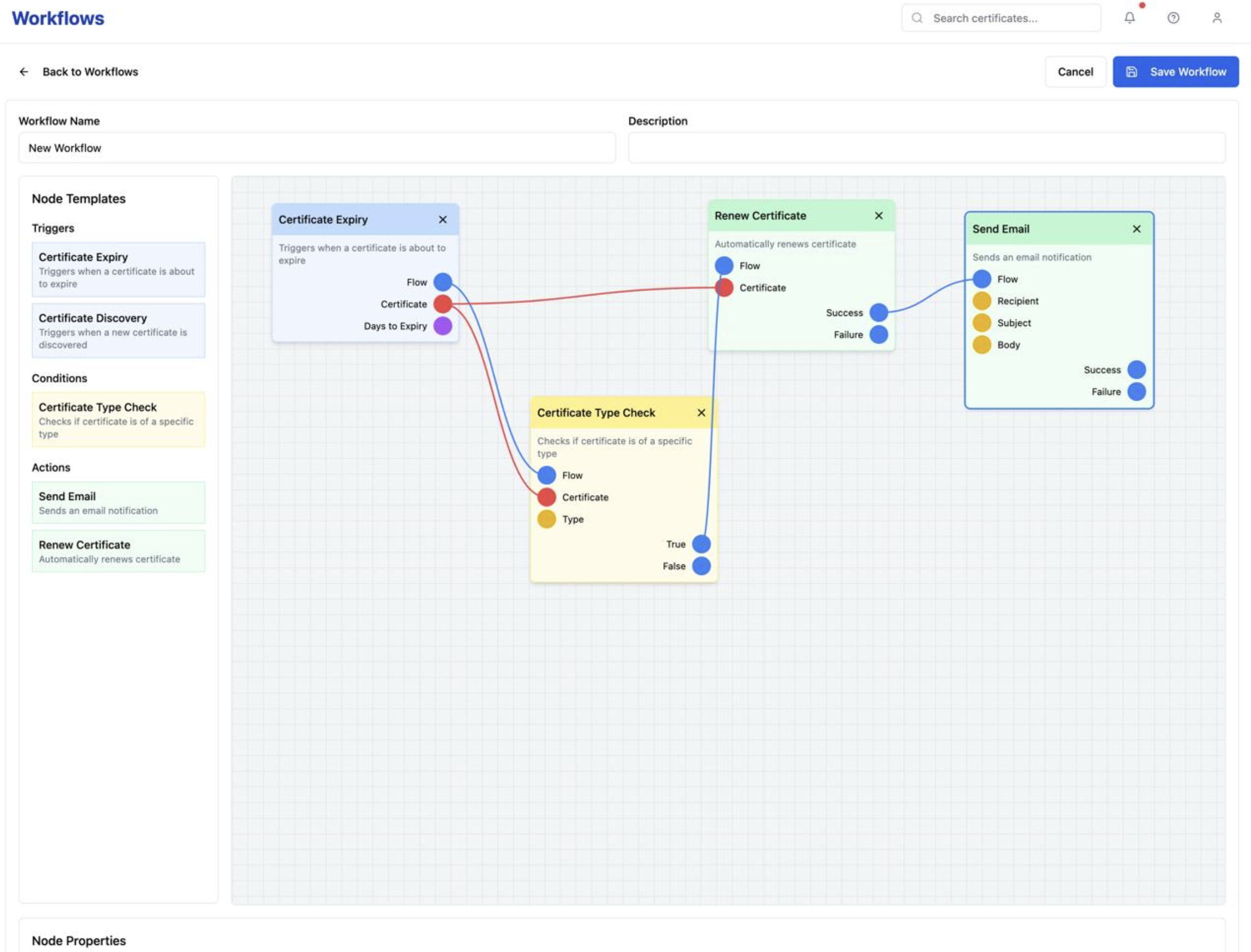Open the notifications bell icon
The height and width of the screenshot is (952, 1251).
pyautogui.click(x=1129, y=18)
